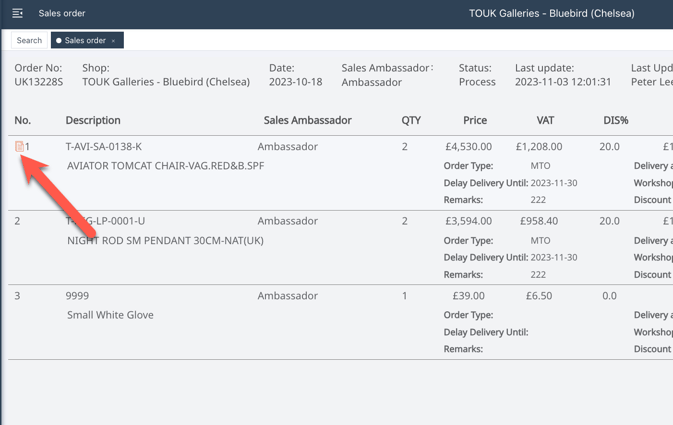The width and height of the screenshot is (673, 425).
Task: Click order number UK13228S
Action: pos(39,82)
